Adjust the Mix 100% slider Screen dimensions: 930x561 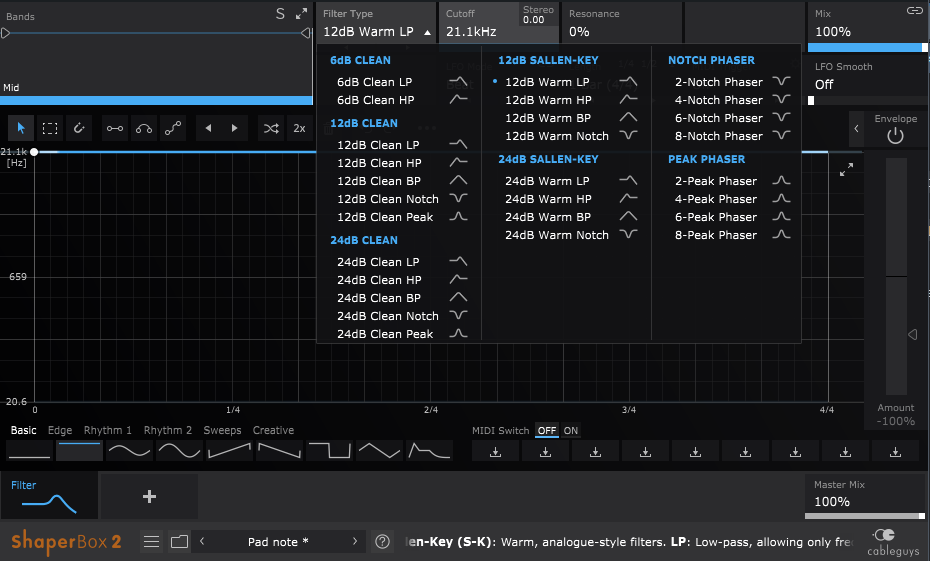867,47
